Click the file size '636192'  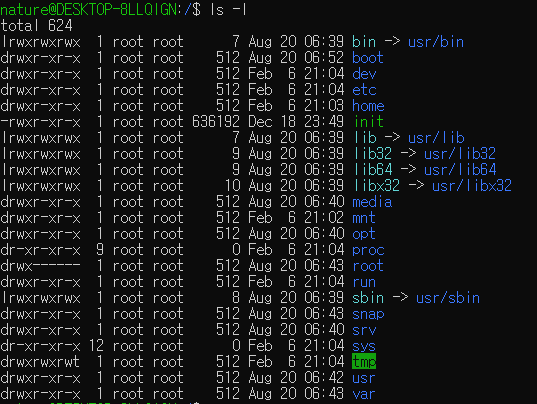coord(216,122)
